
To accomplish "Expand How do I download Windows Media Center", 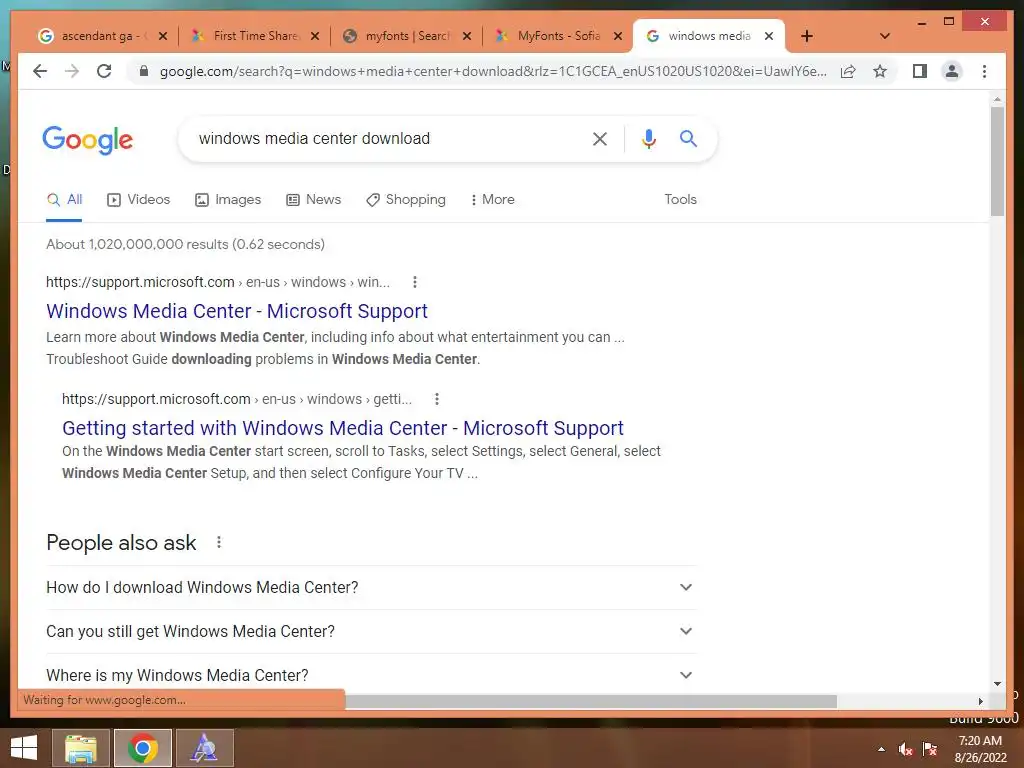I will [370, 587].
